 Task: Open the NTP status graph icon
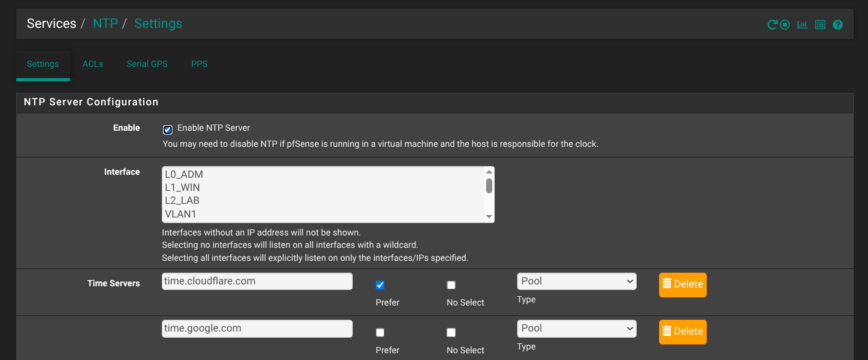click(x=802, y=24)
